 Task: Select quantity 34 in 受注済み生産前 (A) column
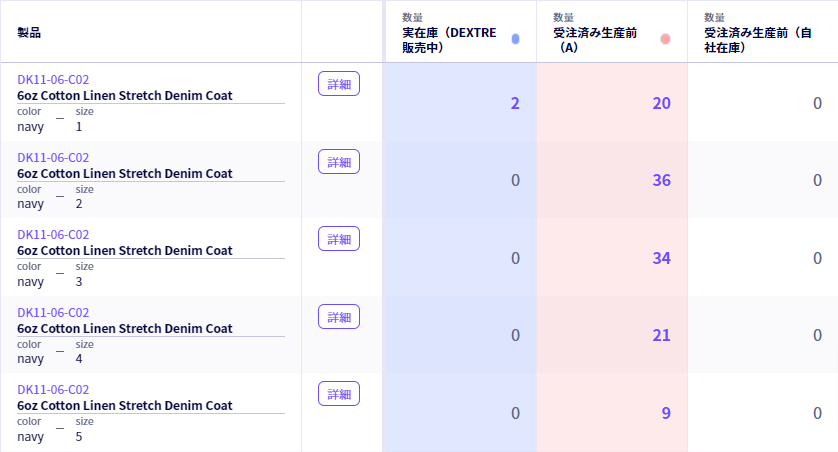(x=661, y=258)
